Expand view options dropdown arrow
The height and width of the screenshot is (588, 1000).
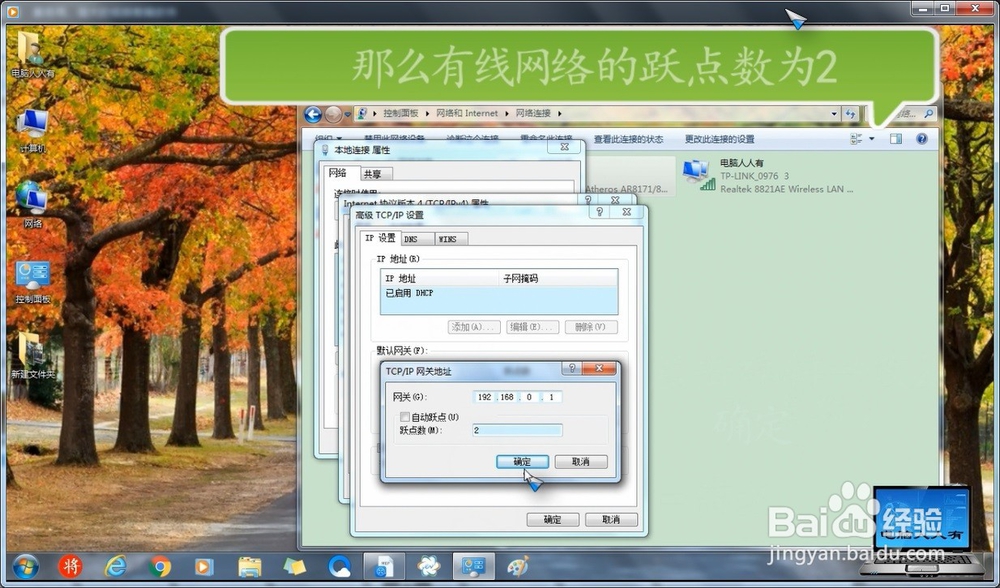click(x=872, y=138)
